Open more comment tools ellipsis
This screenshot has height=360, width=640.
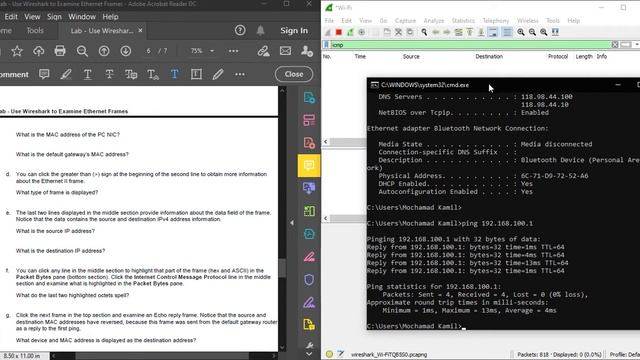pyautogui.click(x=240, y=74)
